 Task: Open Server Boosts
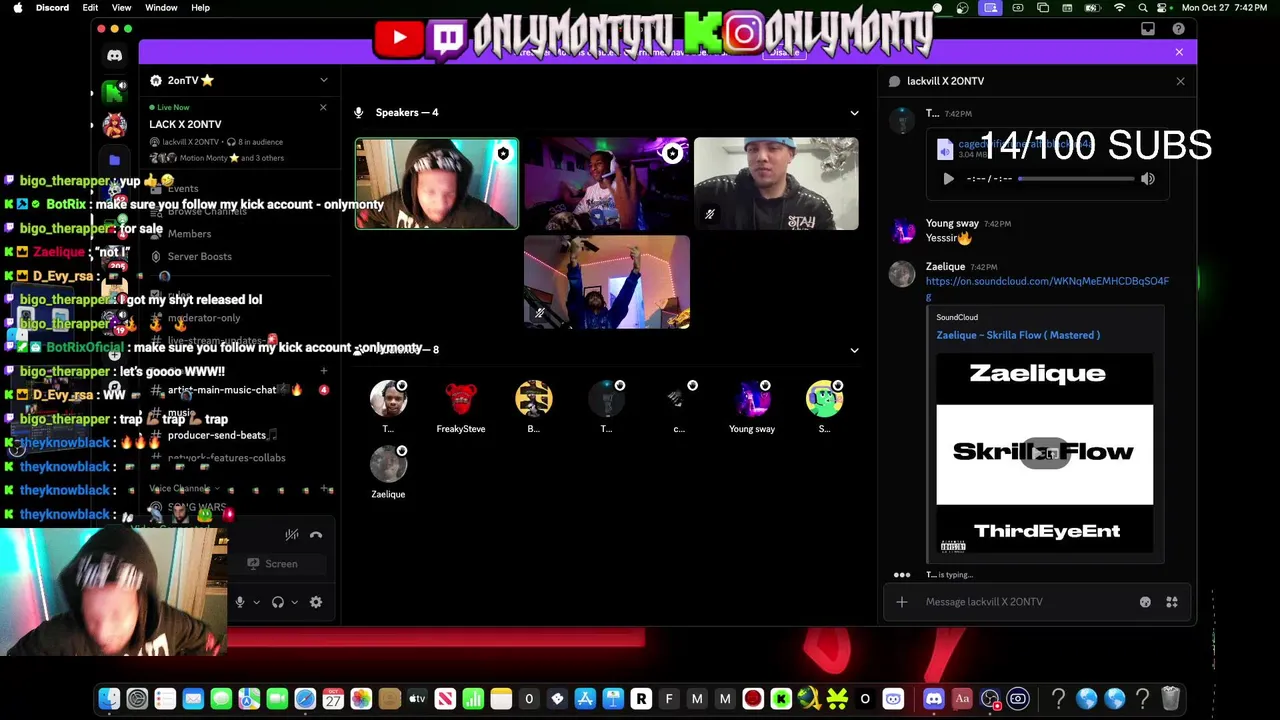pos(199,257)
